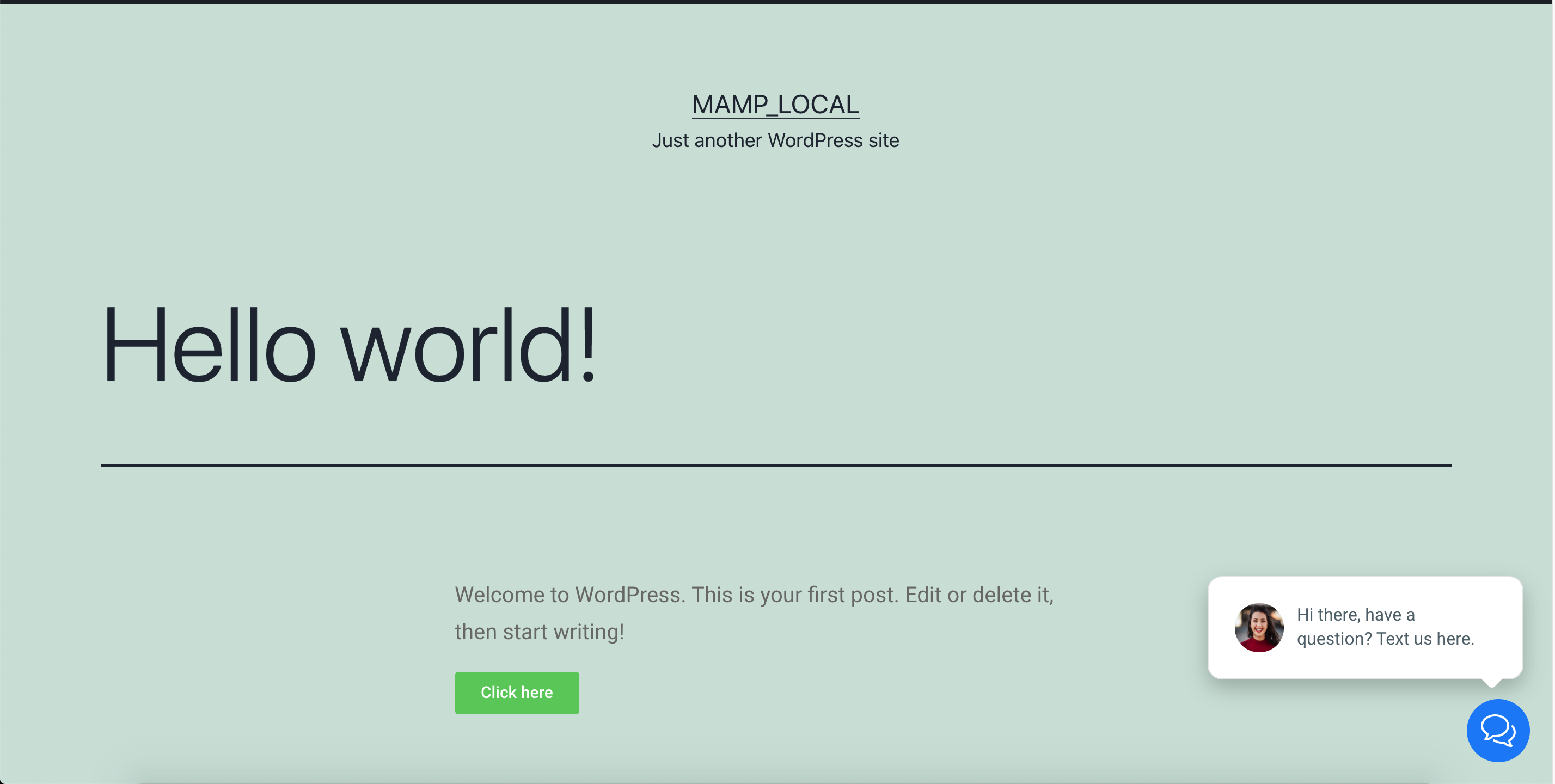Click the smiling woman avatar photo

point(1259,627)
